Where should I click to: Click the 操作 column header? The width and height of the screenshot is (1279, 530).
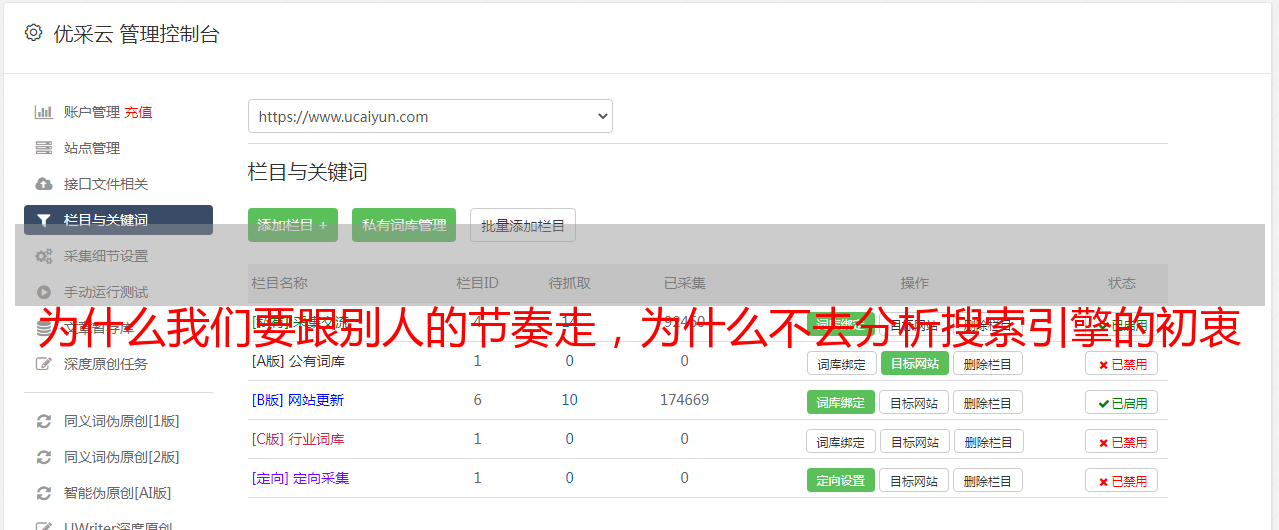click(x=914, y=283)
